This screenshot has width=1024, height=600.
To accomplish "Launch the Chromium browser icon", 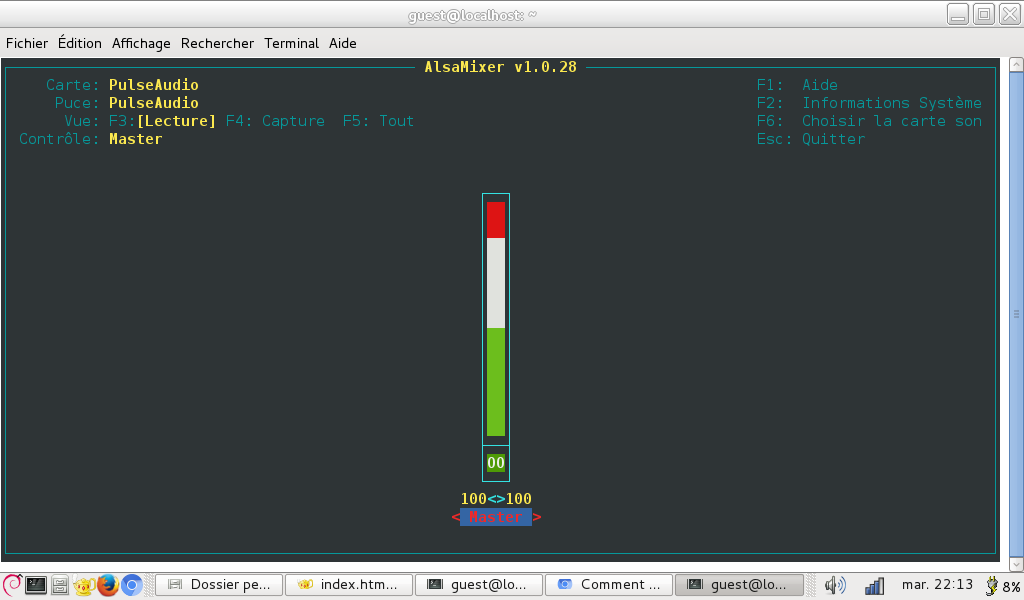I will 131,585.
